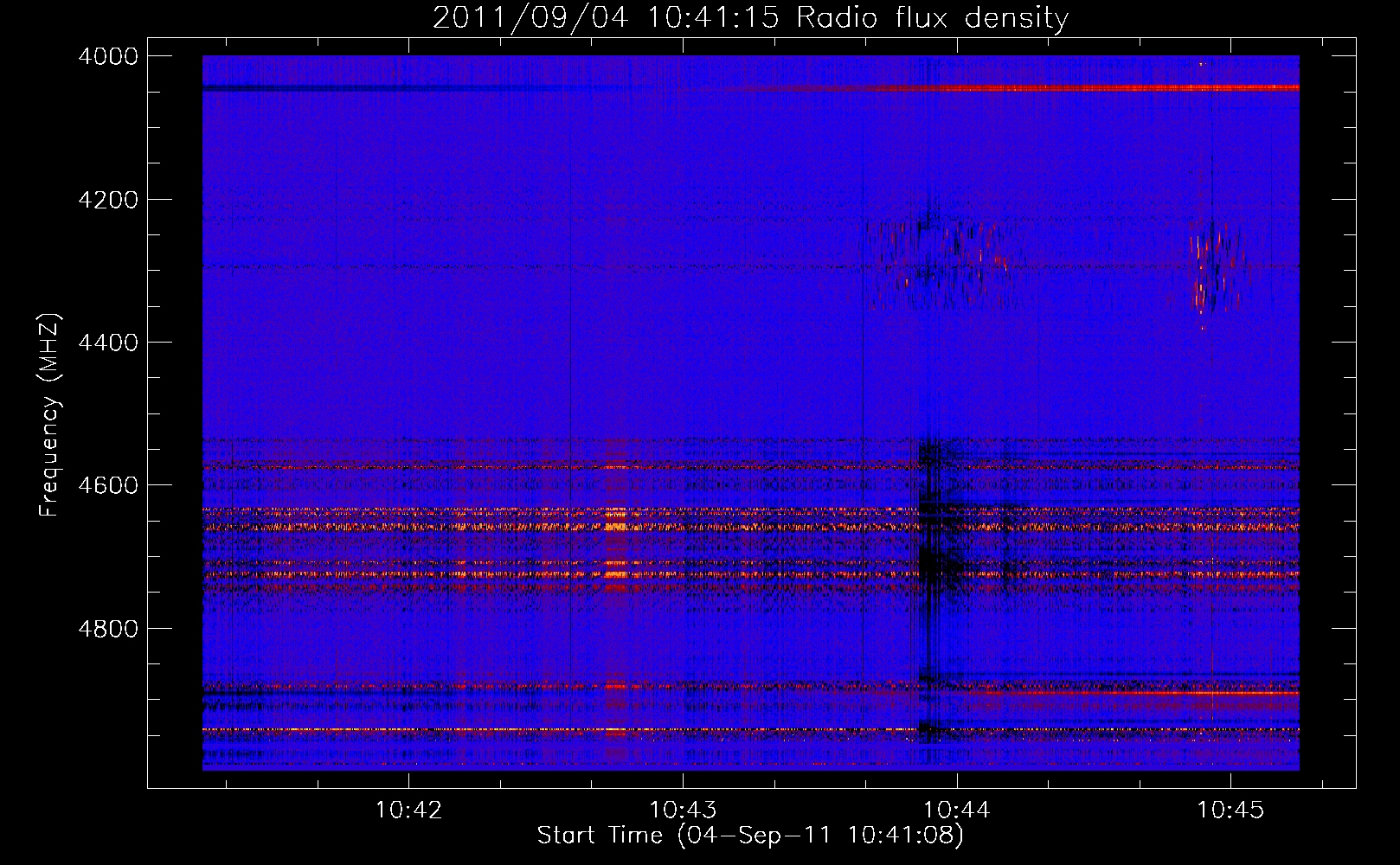Click the "Frequency (MHZ)" y-axis title

click(50, 415)
